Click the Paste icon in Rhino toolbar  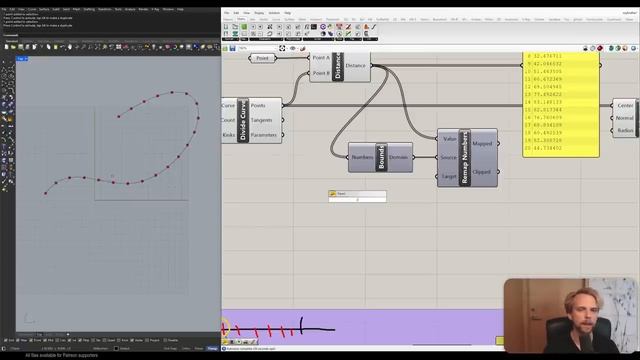pos(55,47)
